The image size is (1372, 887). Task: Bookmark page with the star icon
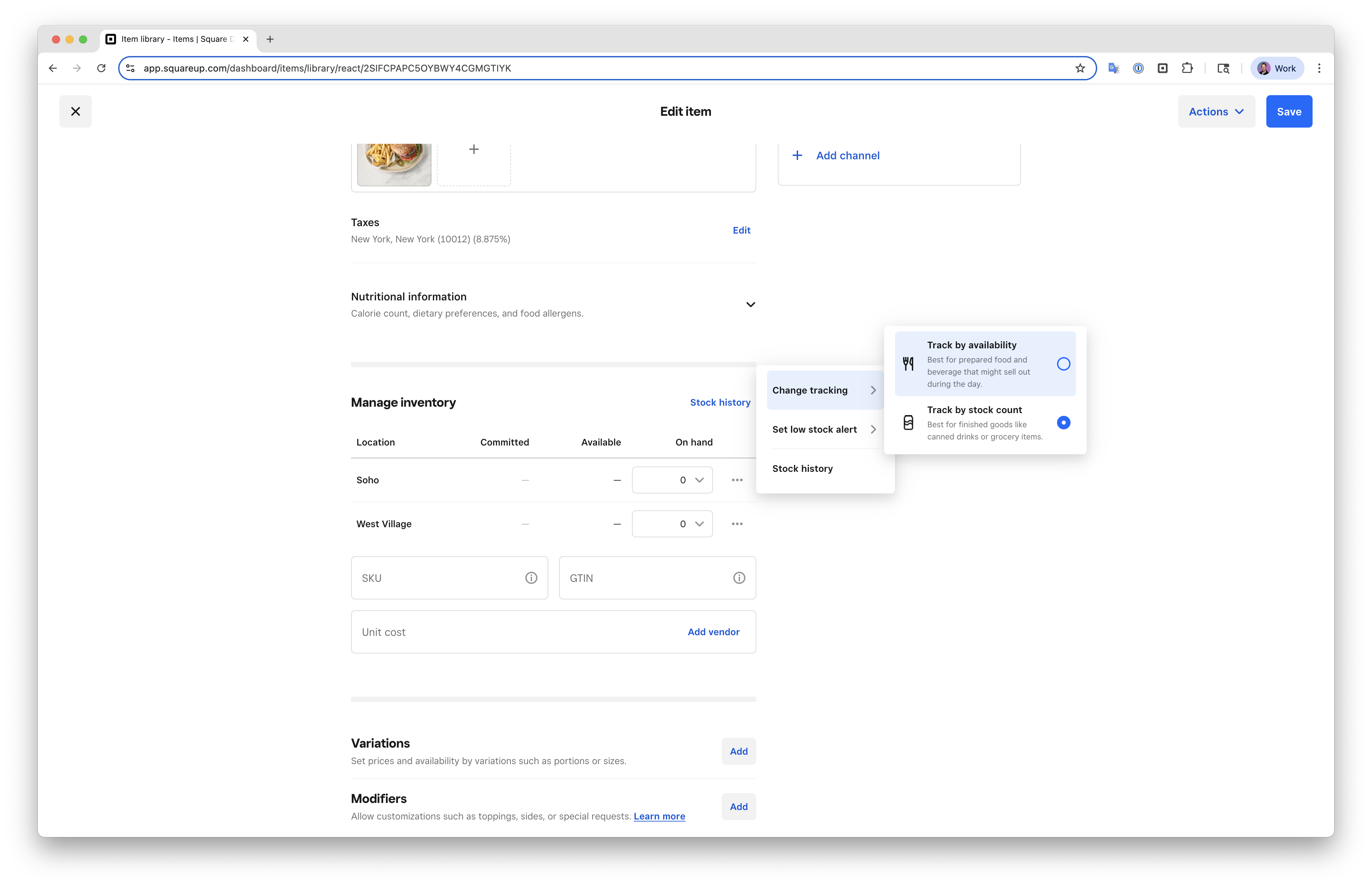pos(1080,68)
